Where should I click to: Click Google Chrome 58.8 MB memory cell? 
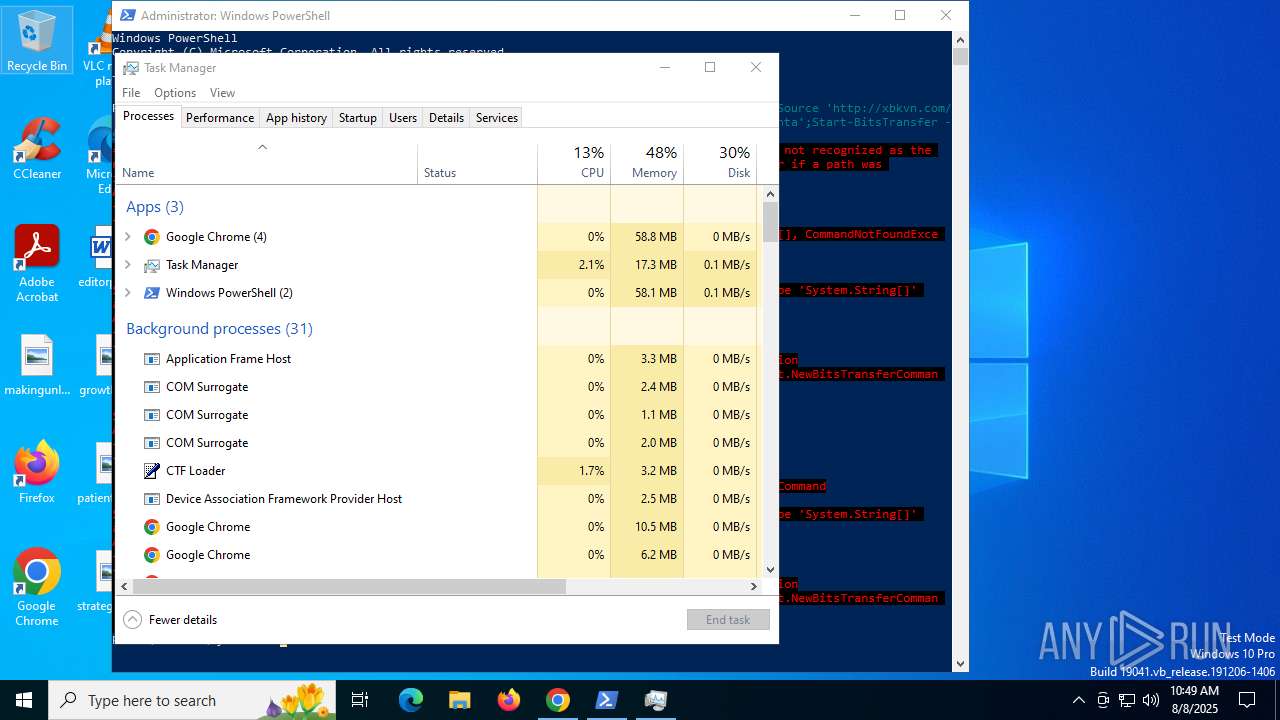[x=647, y=237]
